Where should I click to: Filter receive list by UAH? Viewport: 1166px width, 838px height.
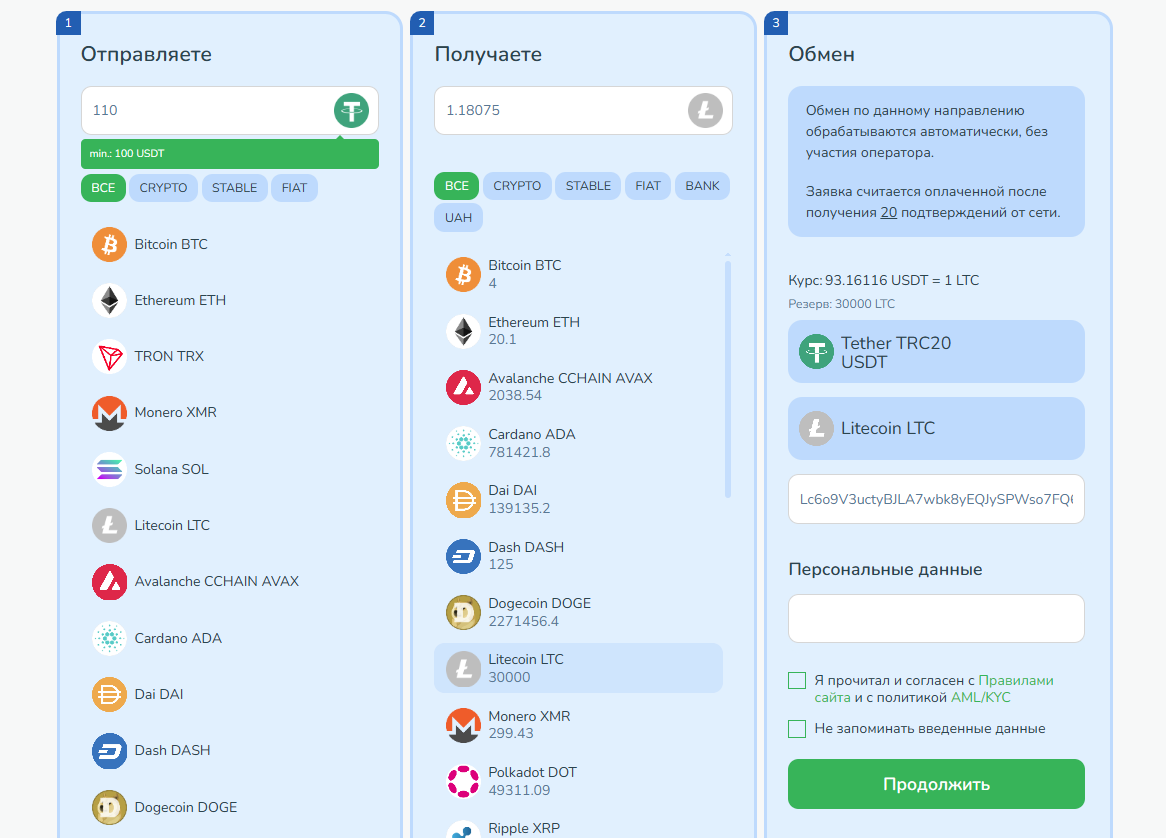(x=459, y=218)
